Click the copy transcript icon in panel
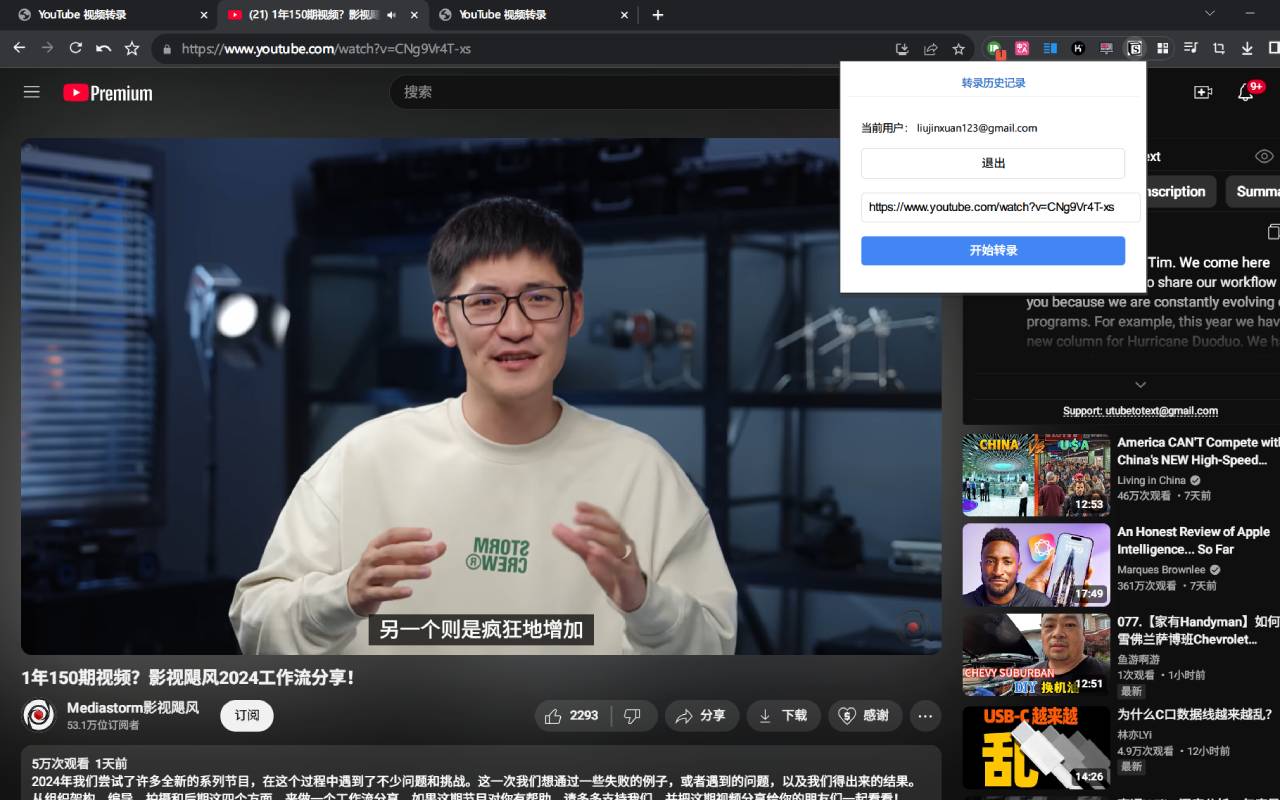The image size is (1280, 800). click(x=1274, y=231)
